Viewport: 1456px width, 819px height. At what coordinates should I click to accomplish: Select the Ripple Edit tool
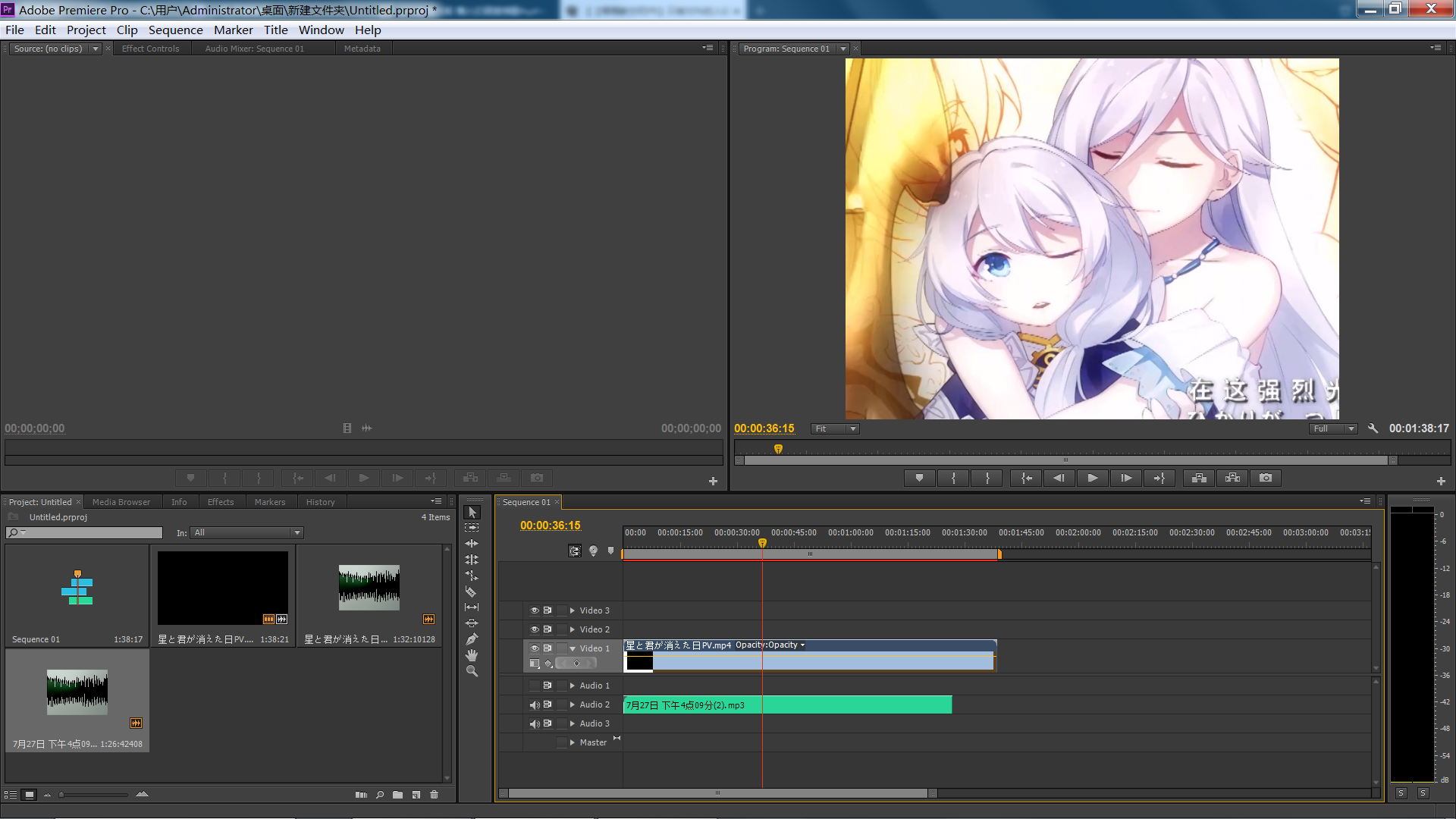[x=472, y=544]
